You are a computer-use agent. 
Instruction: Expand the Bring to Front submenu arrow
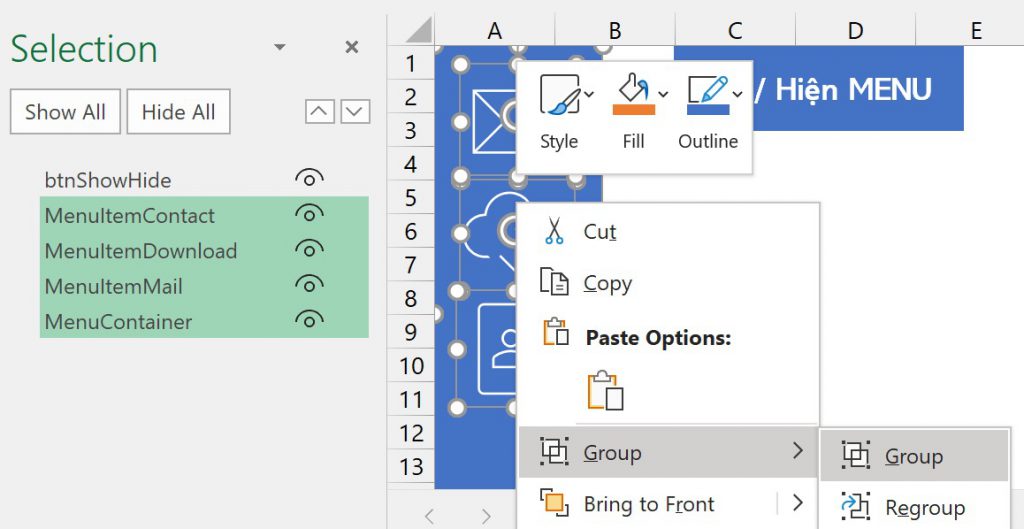[797, 503]
